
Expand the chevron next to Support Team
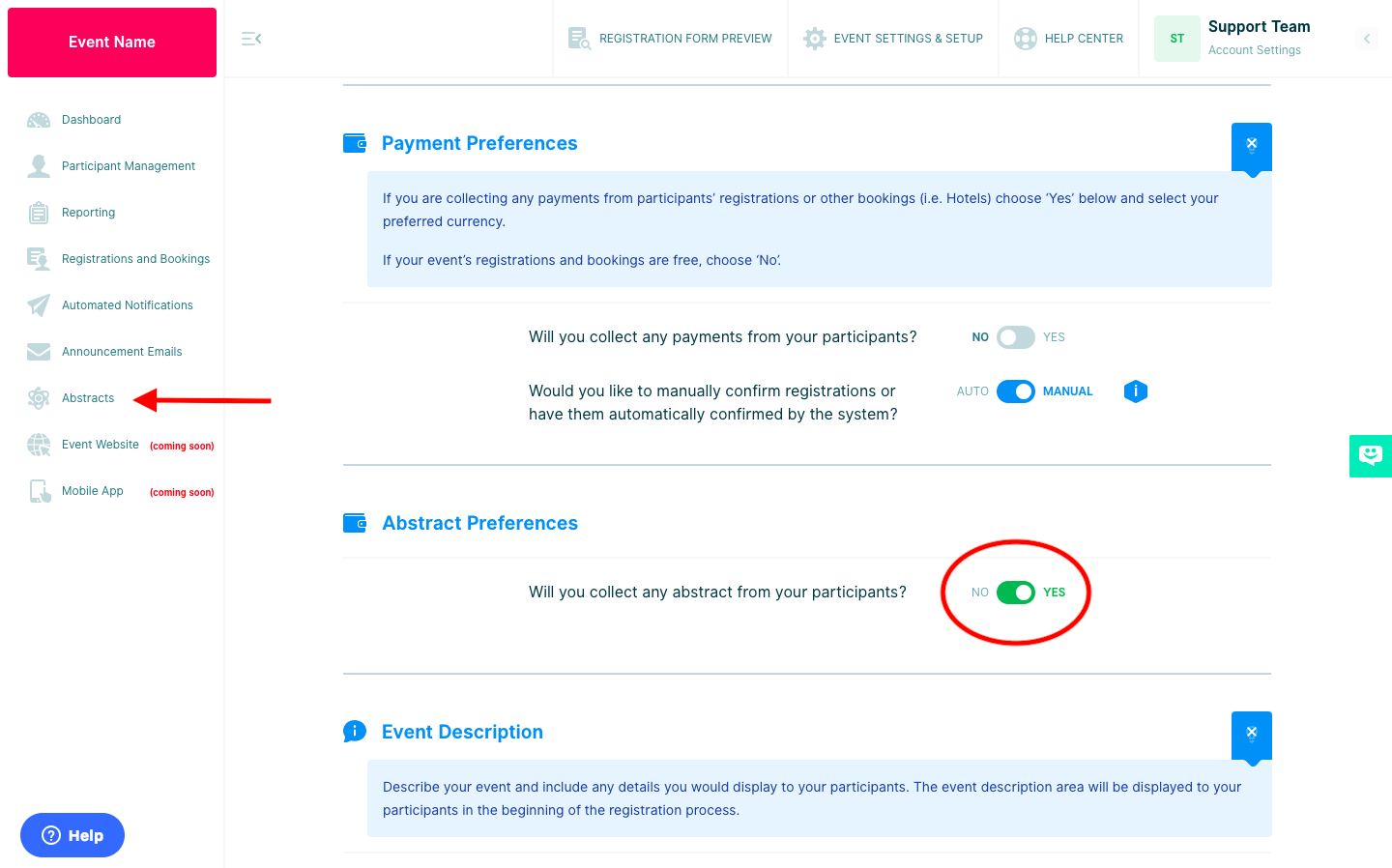[1367, 39]
